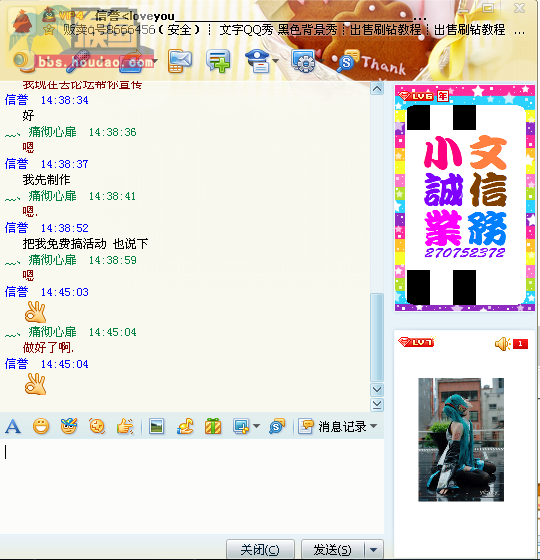
Task: Open send options arrow next to 发送(S)
Action: point(374,550)
